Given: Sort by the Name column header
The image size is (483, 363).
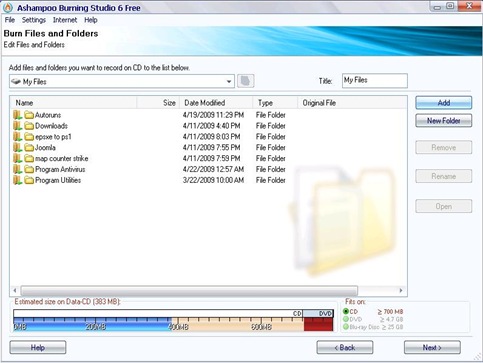Looking at the screenshot, I should (74, 103).
